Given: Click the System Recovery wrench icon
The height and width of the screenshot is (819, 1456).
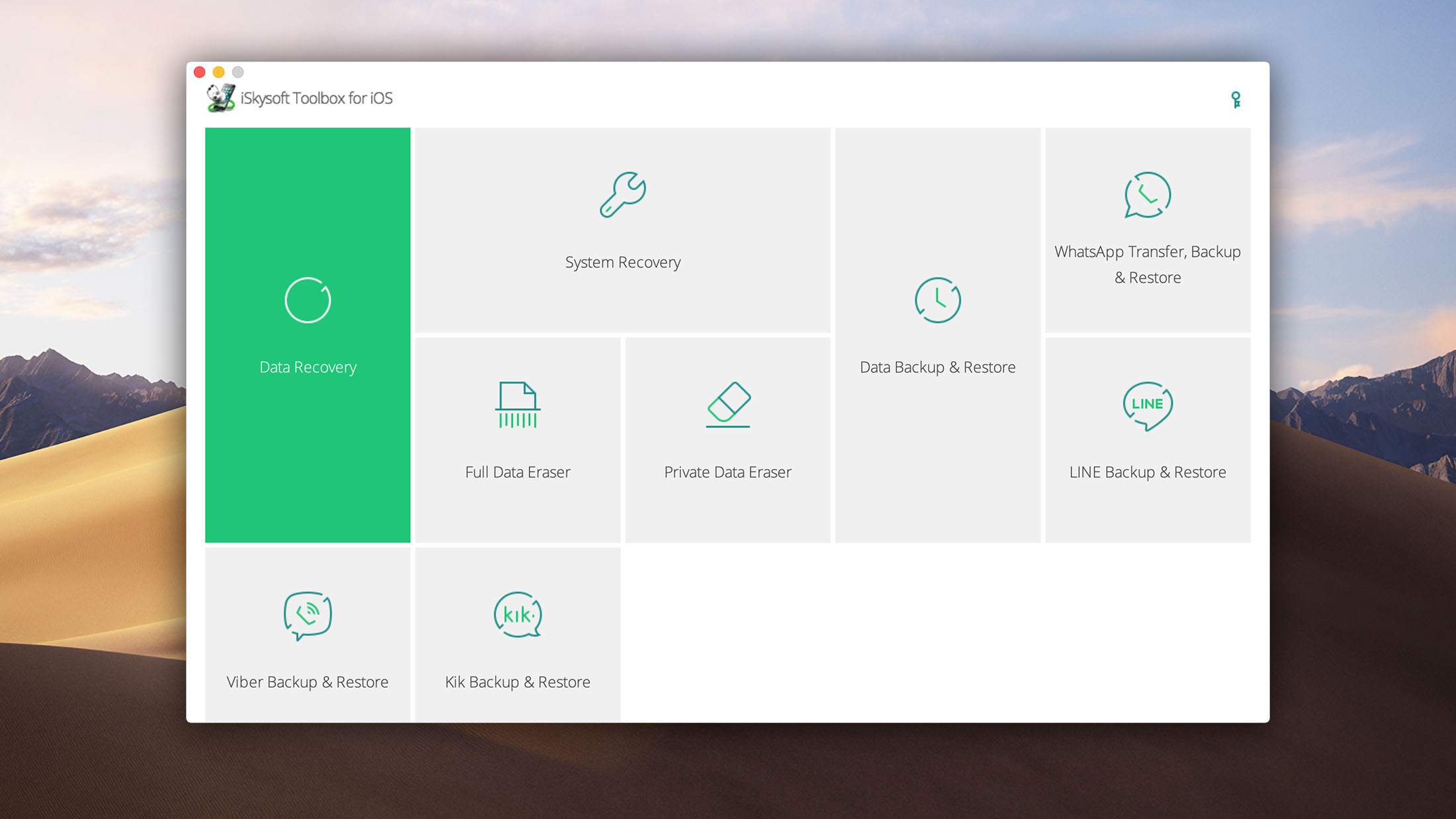Looking at the screenshot, I should [623, 194].
